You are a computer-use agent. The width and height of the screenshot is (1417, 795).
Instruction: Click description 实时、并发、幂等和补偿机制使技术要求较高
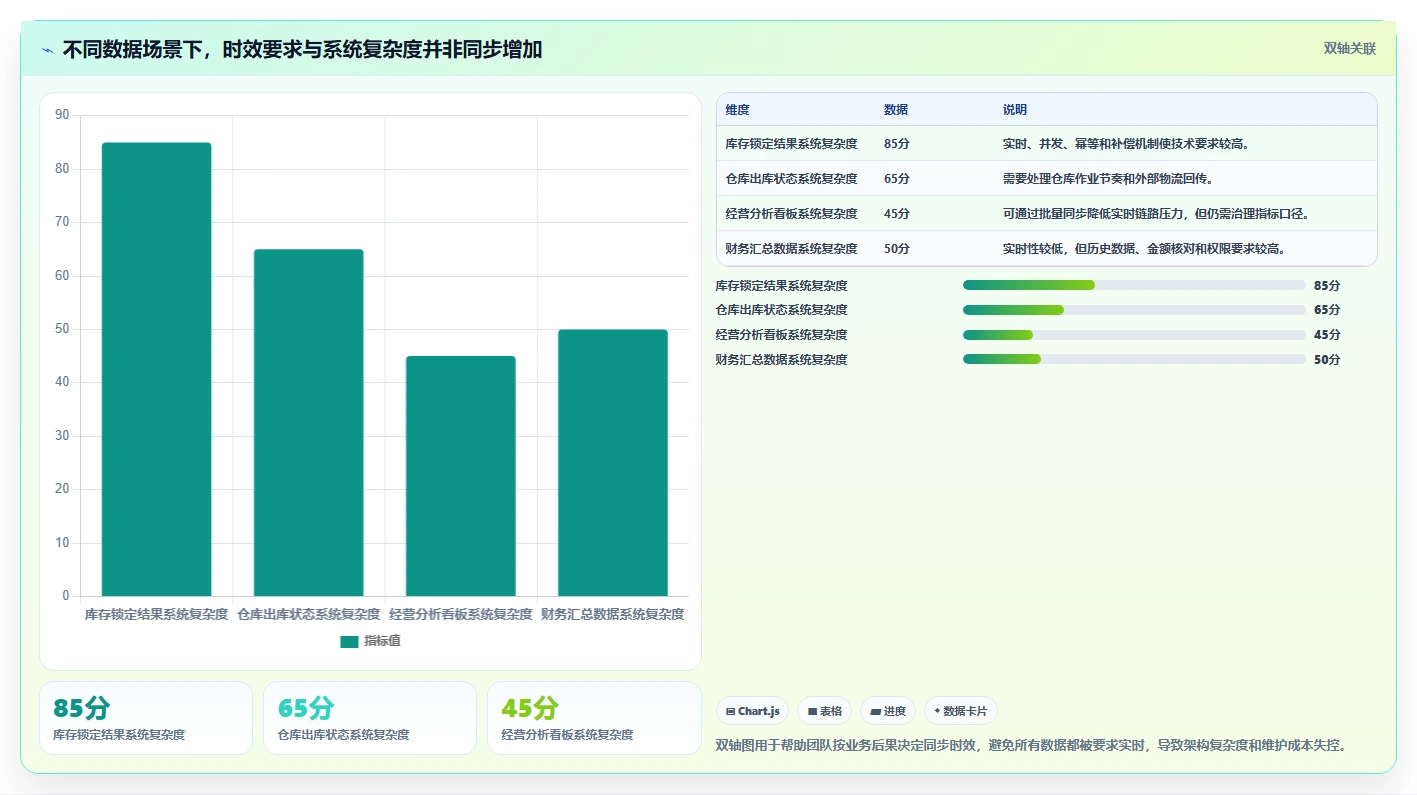1127,144
